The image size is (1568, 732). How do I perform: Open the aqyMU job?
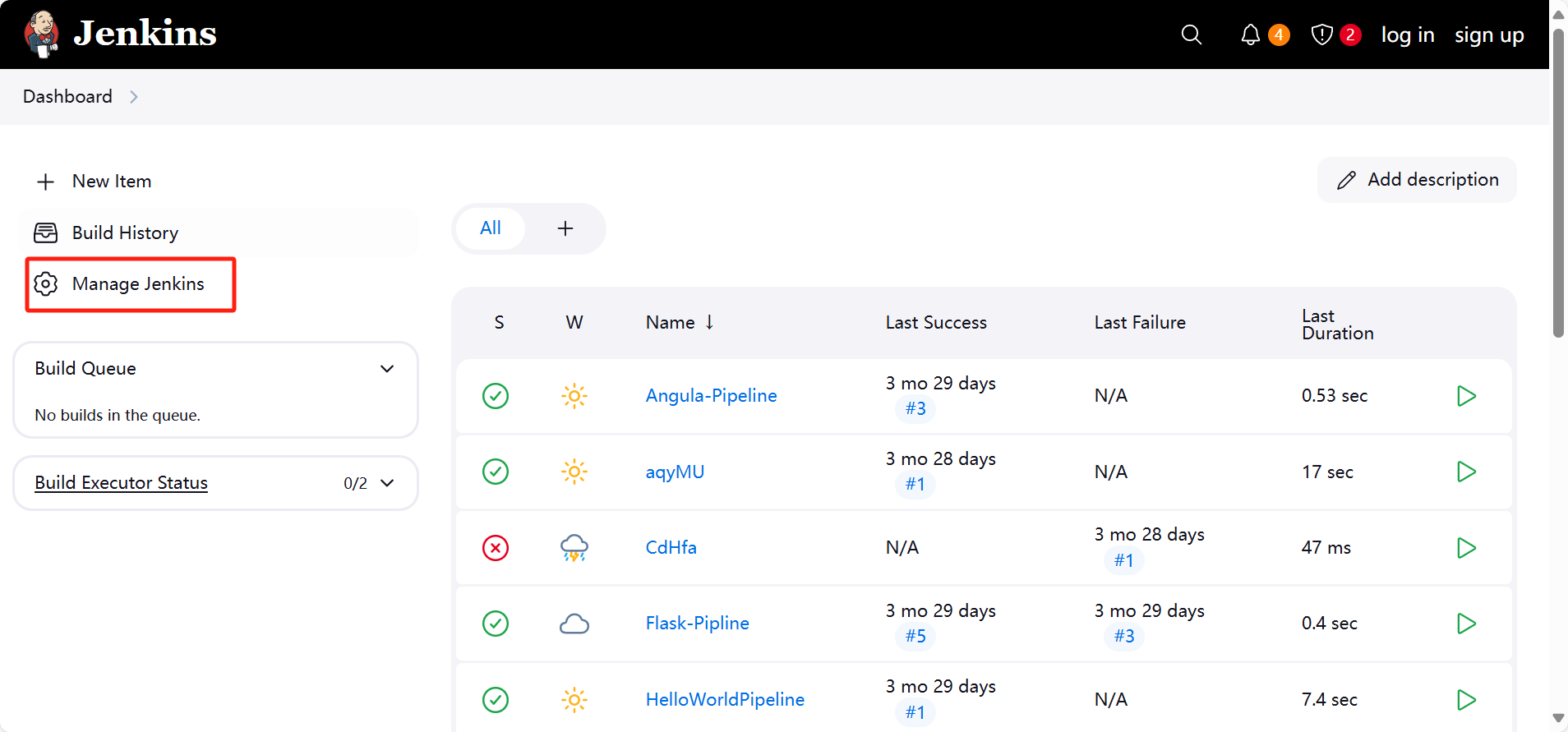point(675,472)
